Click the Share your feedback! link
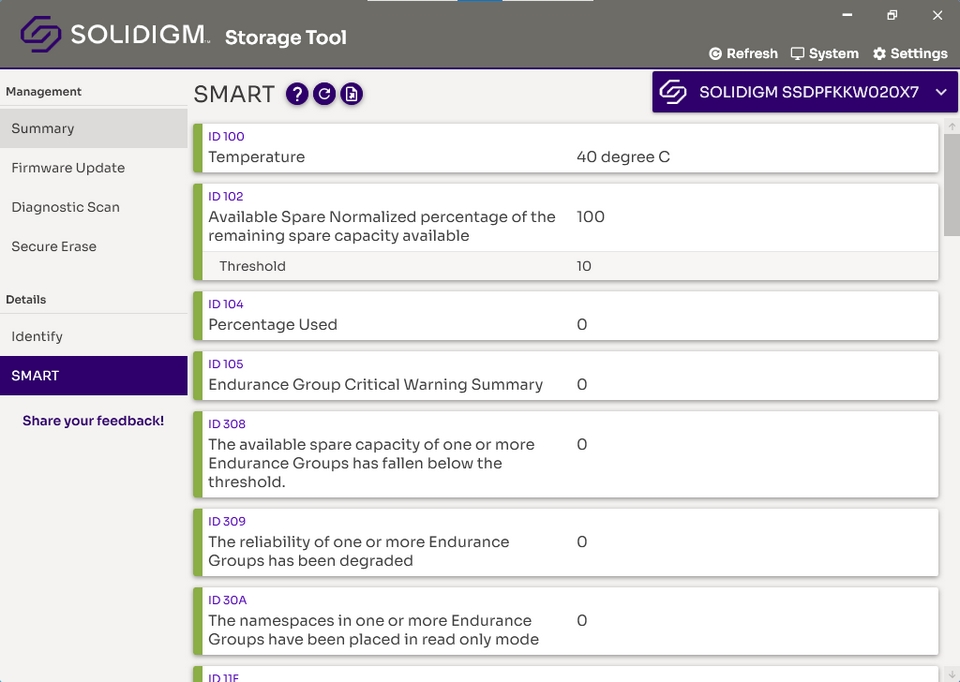The image size is (960, 682). [93, 421]
